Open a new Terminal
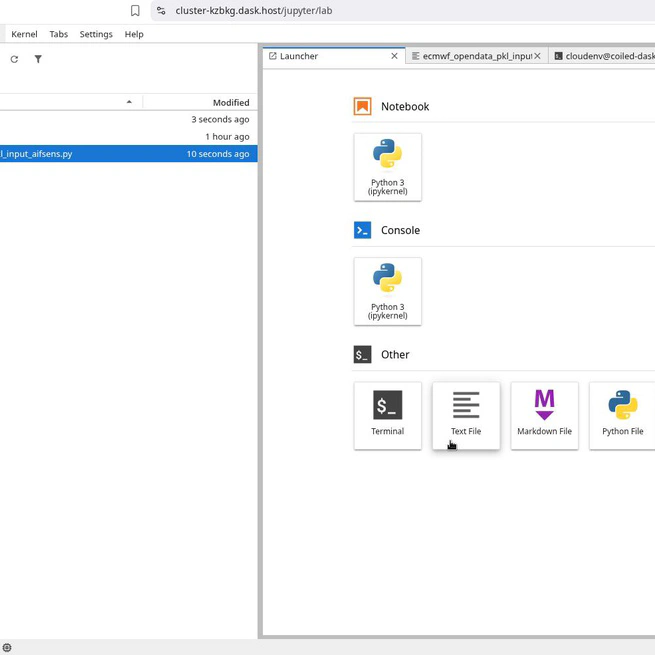This screenshot has width=655, height=655. (x=387, y=415)
